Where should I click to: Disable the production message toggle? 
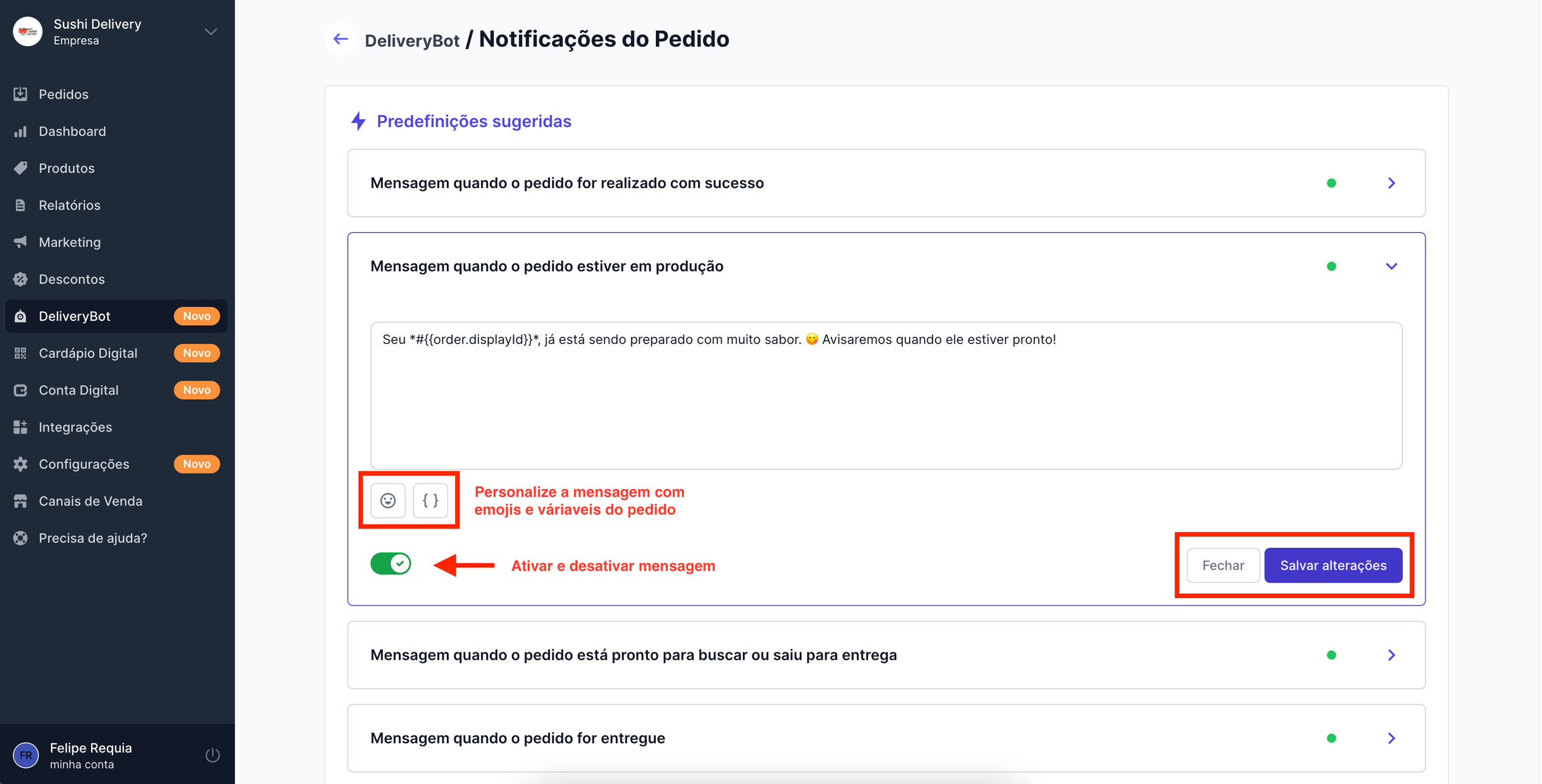point(391,564)
